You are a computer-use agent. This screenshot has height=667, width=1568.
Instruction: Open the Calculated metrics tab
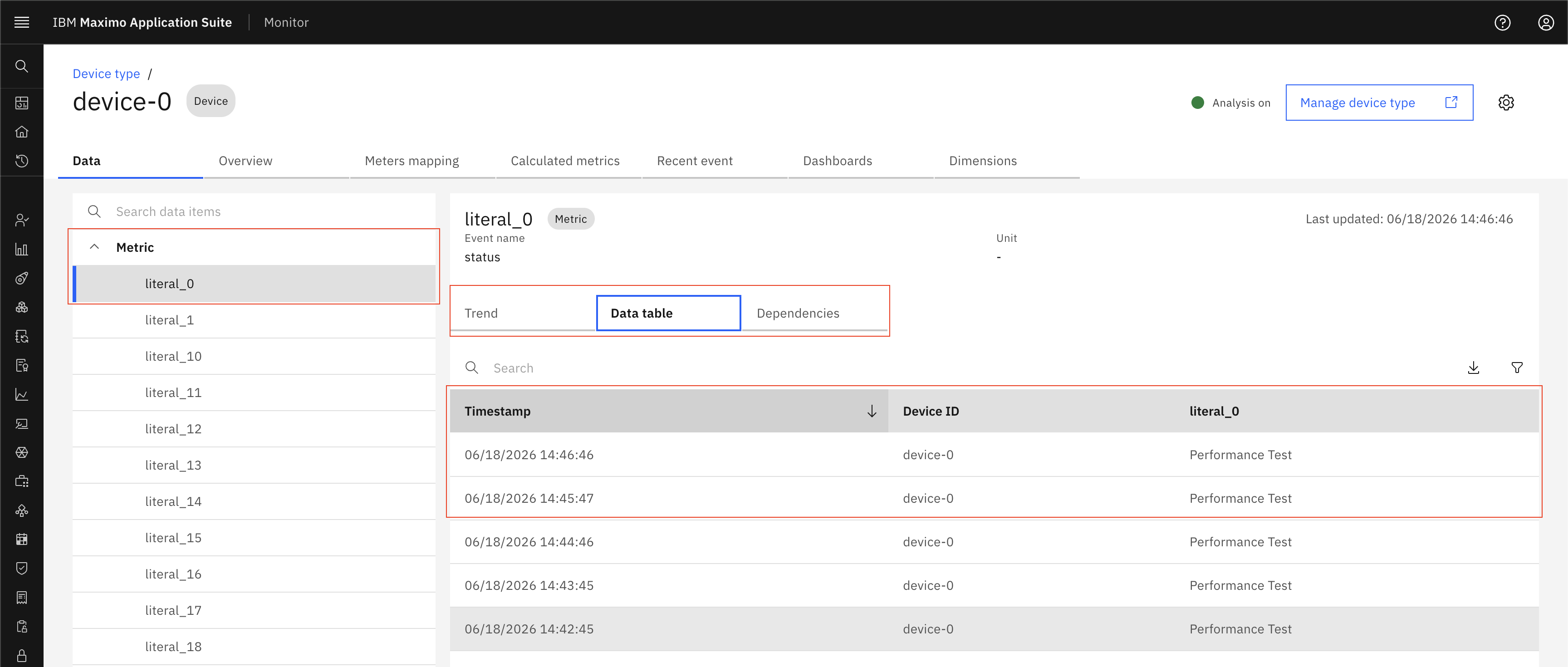(568, 161)
